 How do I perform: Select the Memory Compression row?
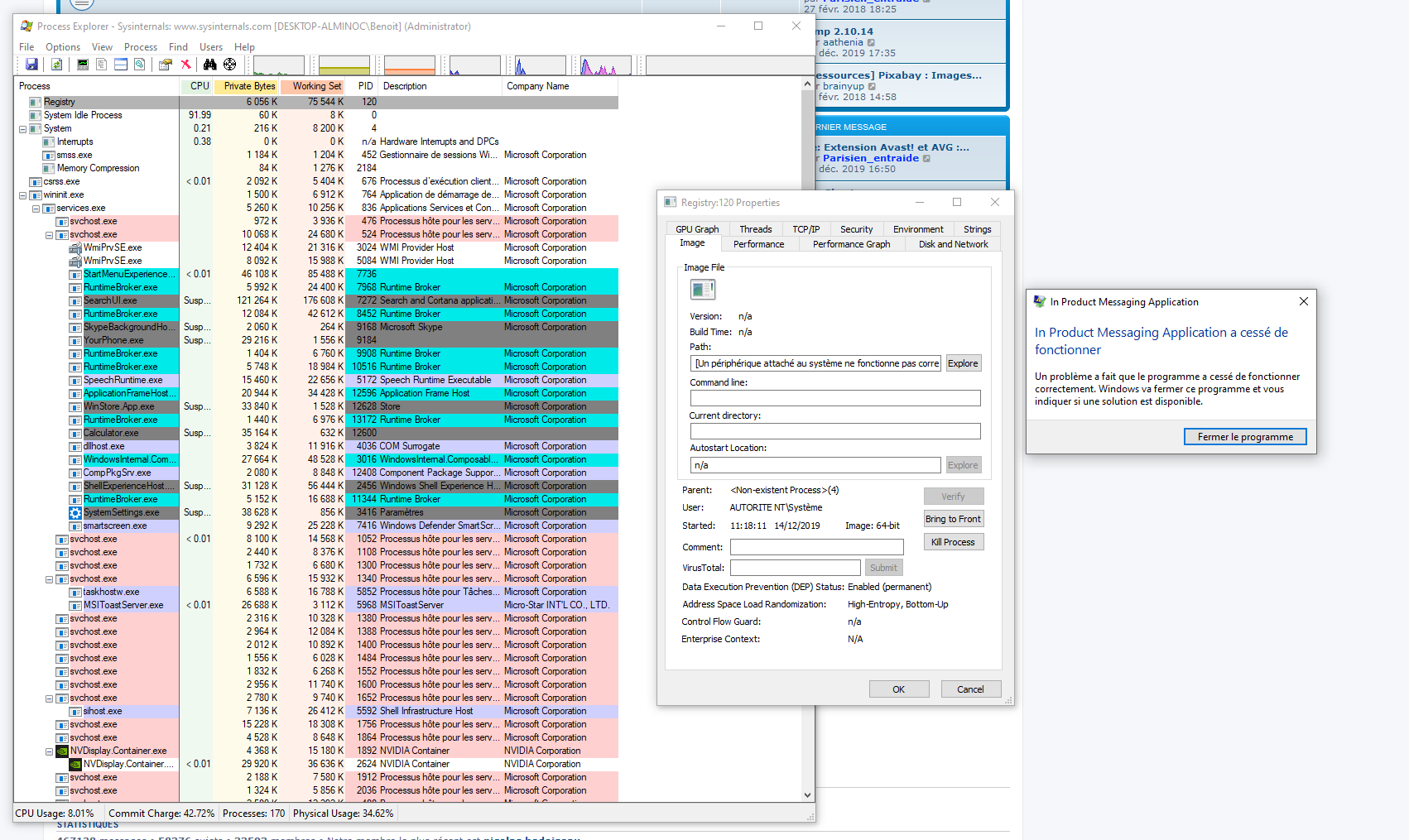(x=315, y=168)
